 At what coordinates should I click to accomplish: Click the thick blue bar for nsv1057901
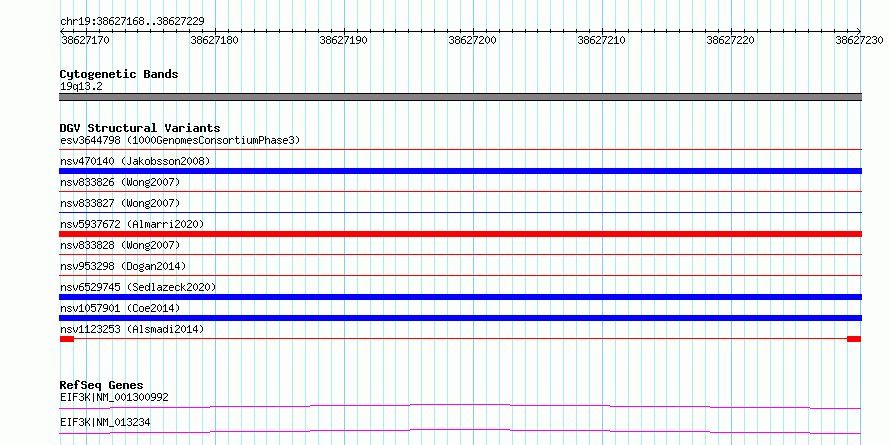(x=460, y=318)
